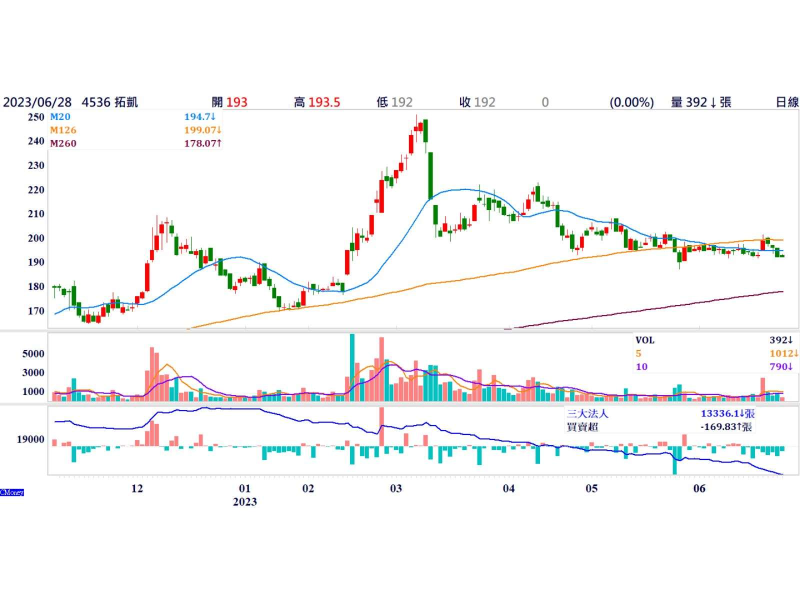The width and height of the screenshot is (800, 600).
Task: Click the high price value 193.5
Action: point(323,102)
